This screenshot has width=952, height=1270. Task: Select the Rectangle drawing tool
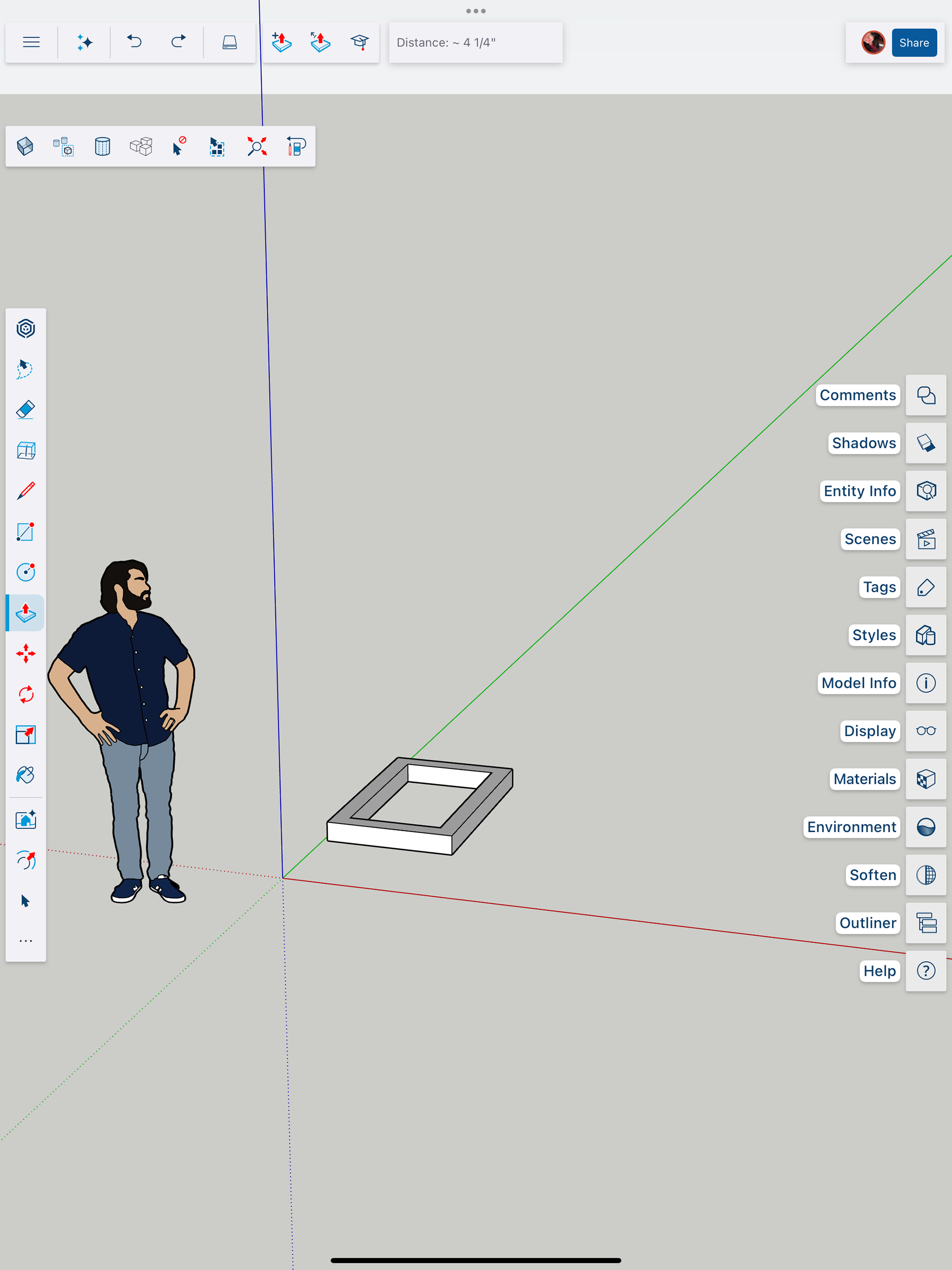tap(26, 532)
